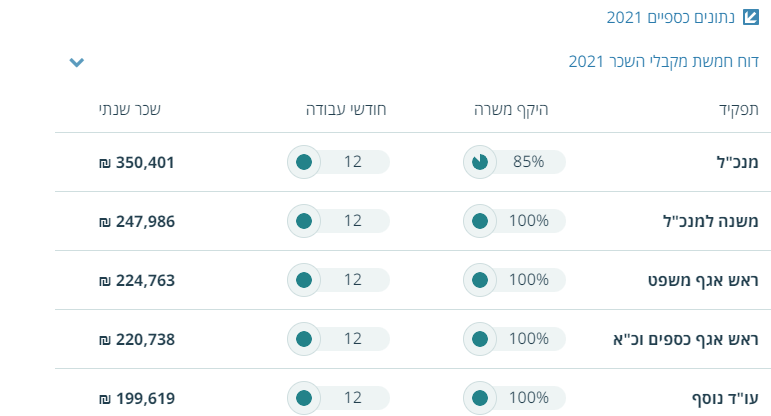Click the months circle icon in מנכ"ל row
Viewport: 771px width, 416px height.
point(304,162)
